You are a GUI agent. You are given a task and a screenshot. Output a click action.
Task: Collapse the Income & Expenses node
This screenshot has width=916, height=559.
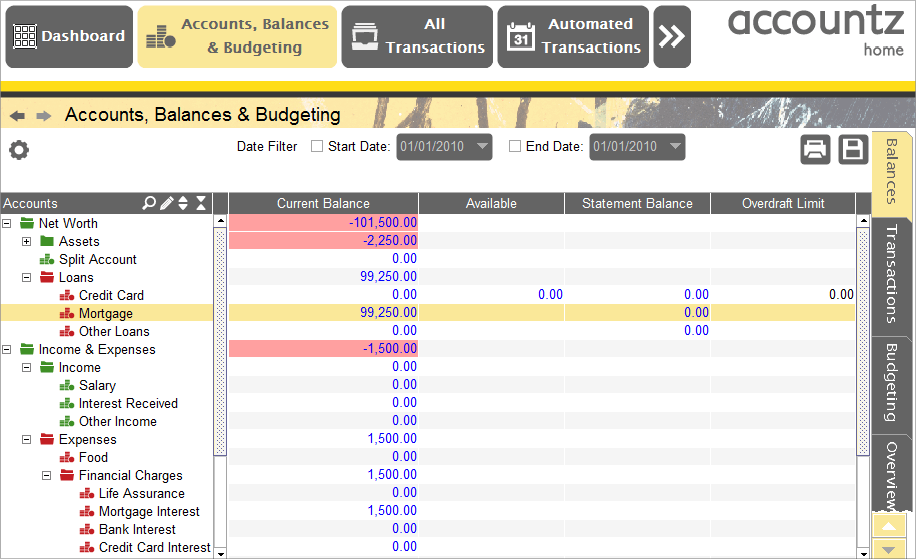coord(7,349)
